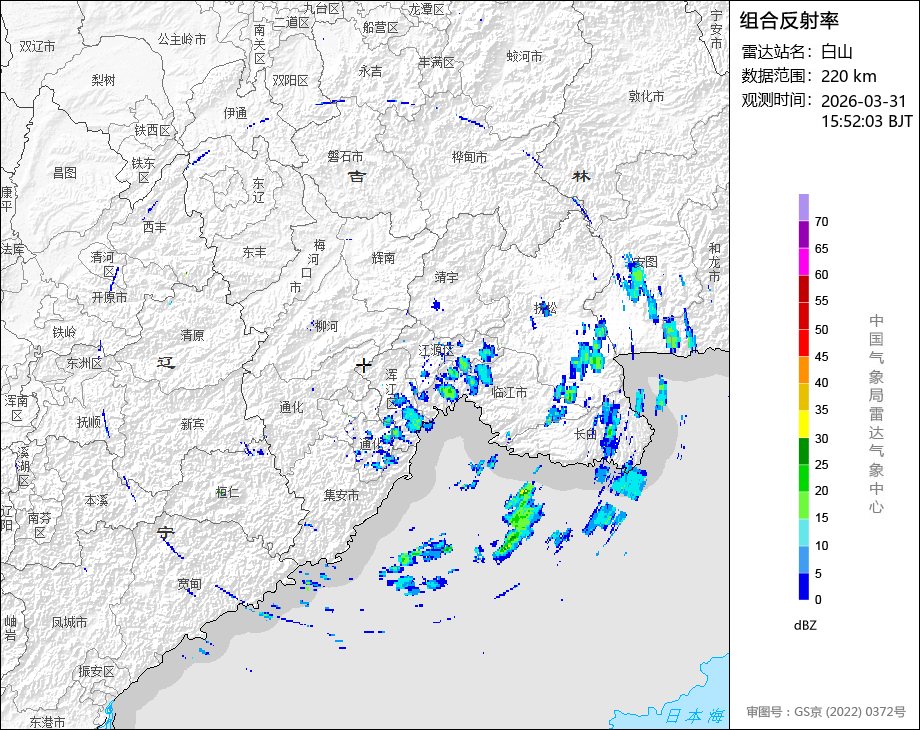Click the 通化 city label
The image size is (920, 730).
(291, 407)
